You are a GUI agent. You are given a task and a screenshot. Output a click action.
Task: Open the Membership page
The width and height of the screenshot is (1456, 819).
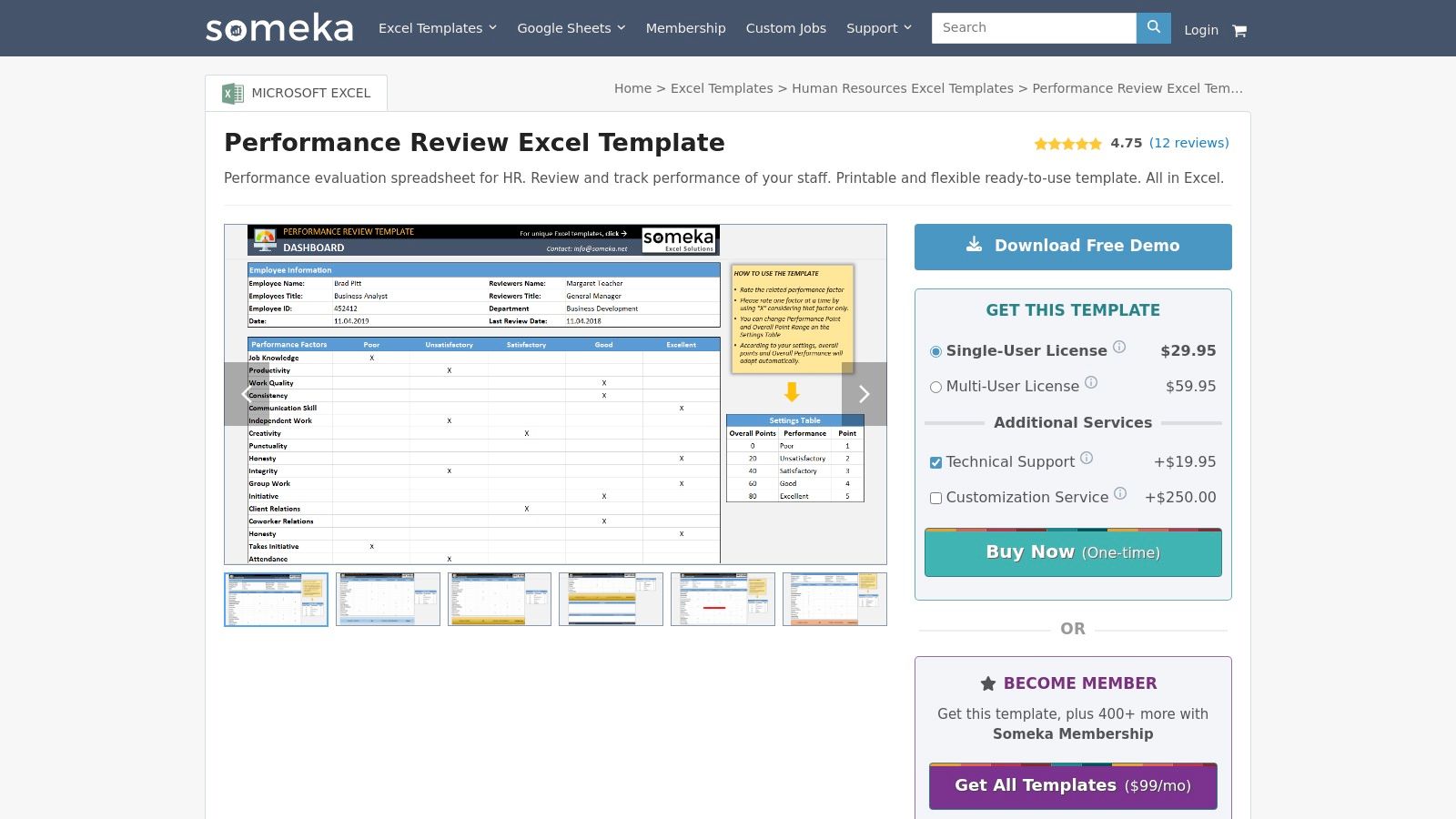pyautogui.click(x=685, y=28)
